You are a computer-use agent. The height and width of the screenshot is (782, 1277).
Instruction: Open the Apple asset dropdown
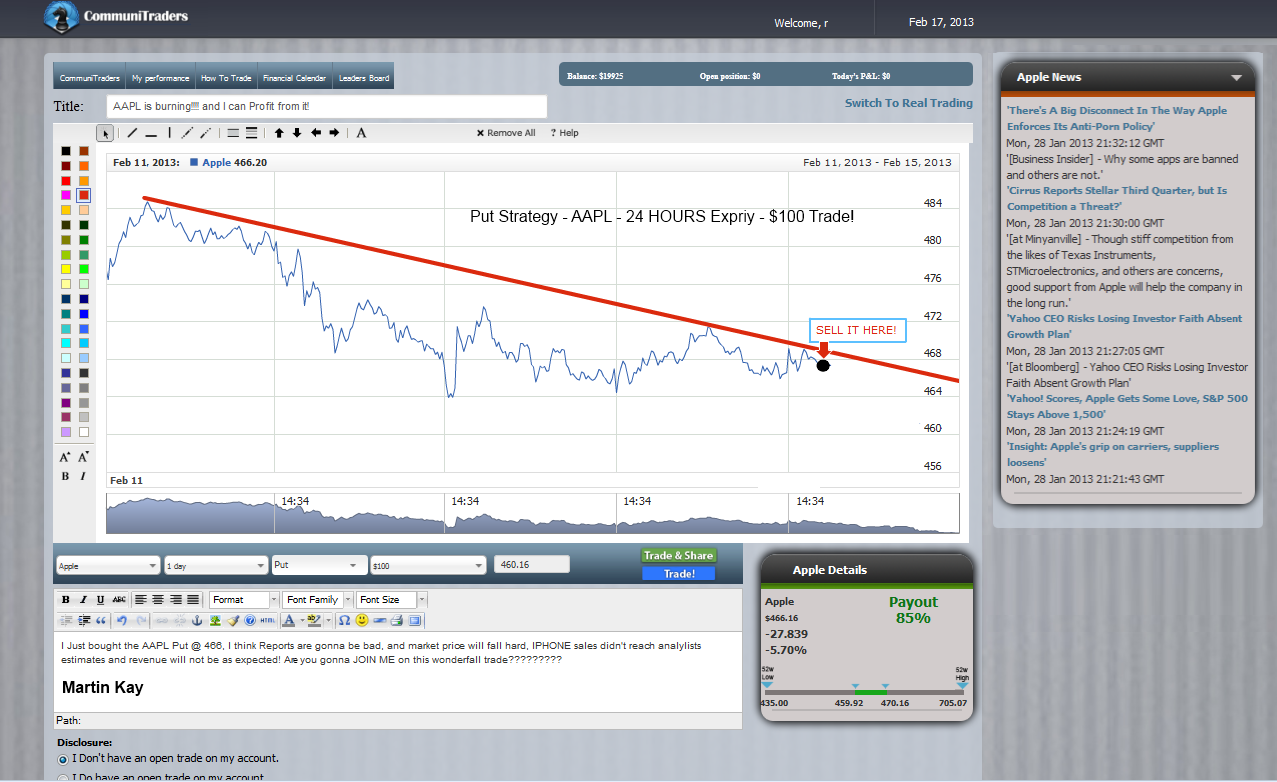pyautogui.click(x=108, y=565)
